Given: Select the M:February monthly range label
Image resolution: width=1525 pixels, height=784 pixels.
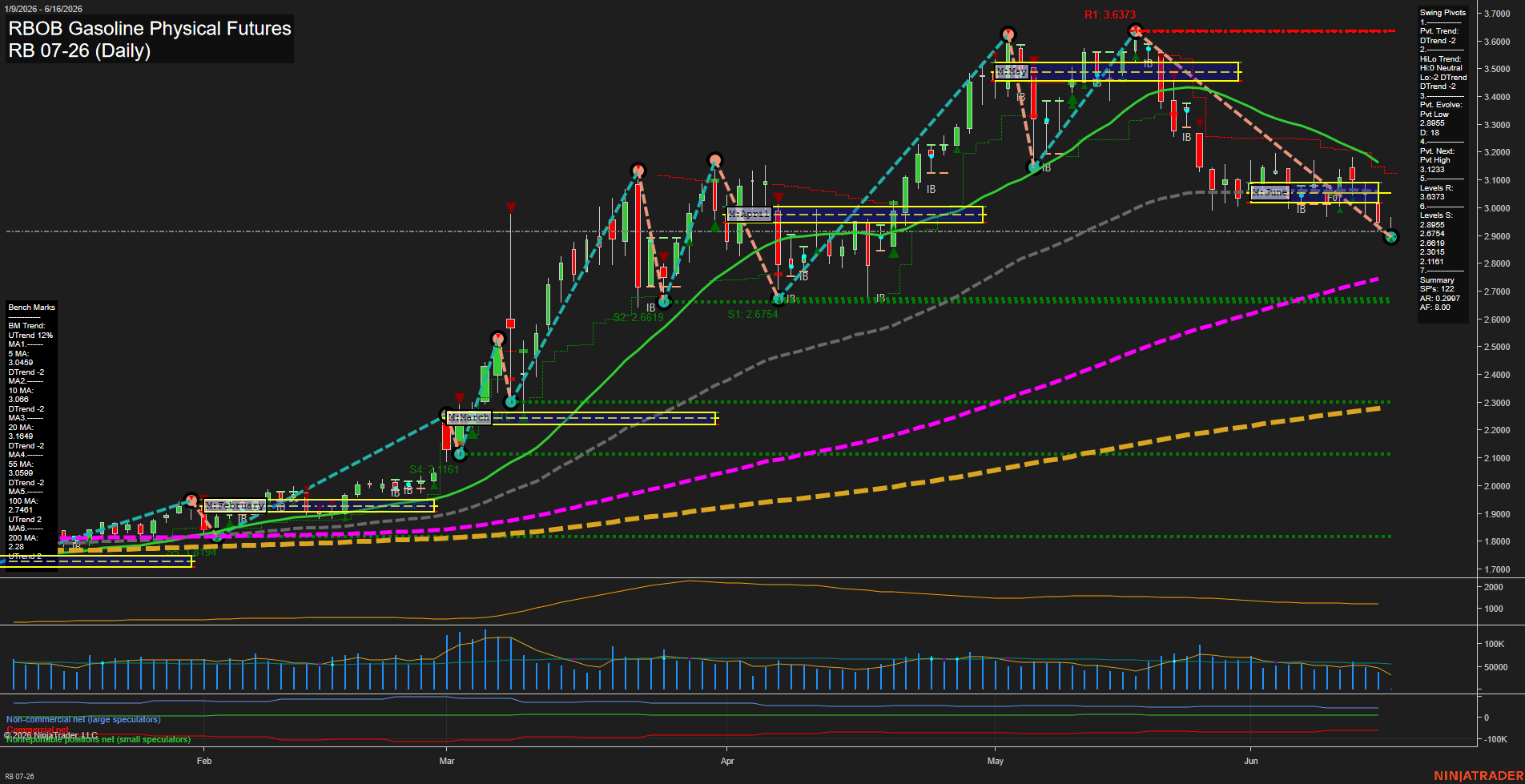Looking at the screenshot, I should 234,505.
